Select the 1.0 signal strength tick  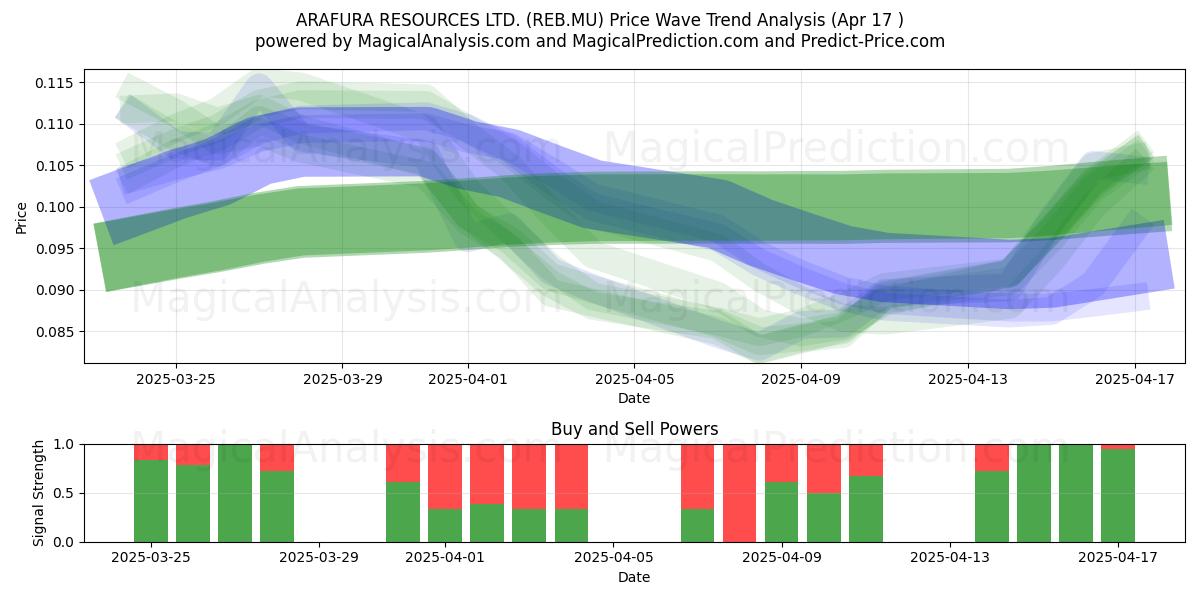tap(66, 444)
